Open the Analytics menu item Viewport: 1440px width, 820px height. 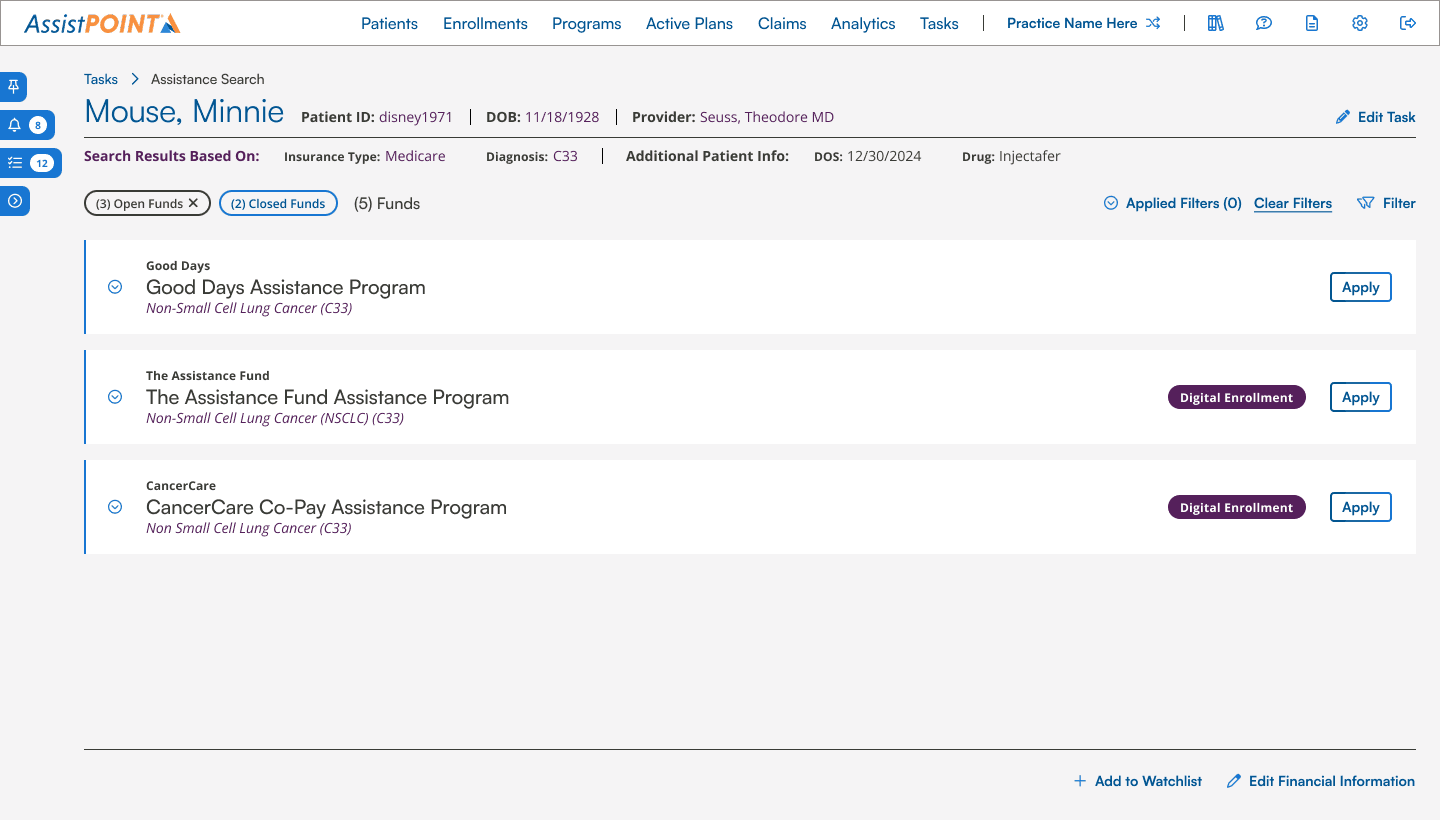863,23
